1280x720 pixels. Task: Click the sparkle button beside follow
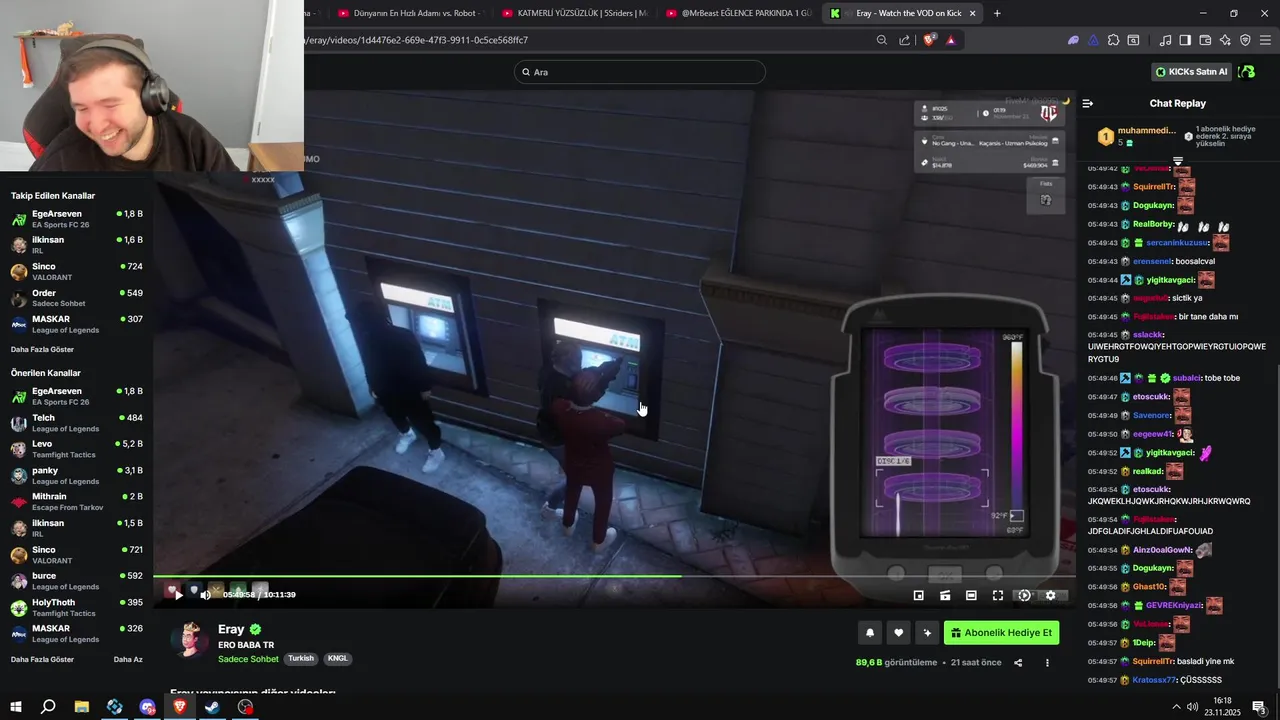(x=926, y=633)
